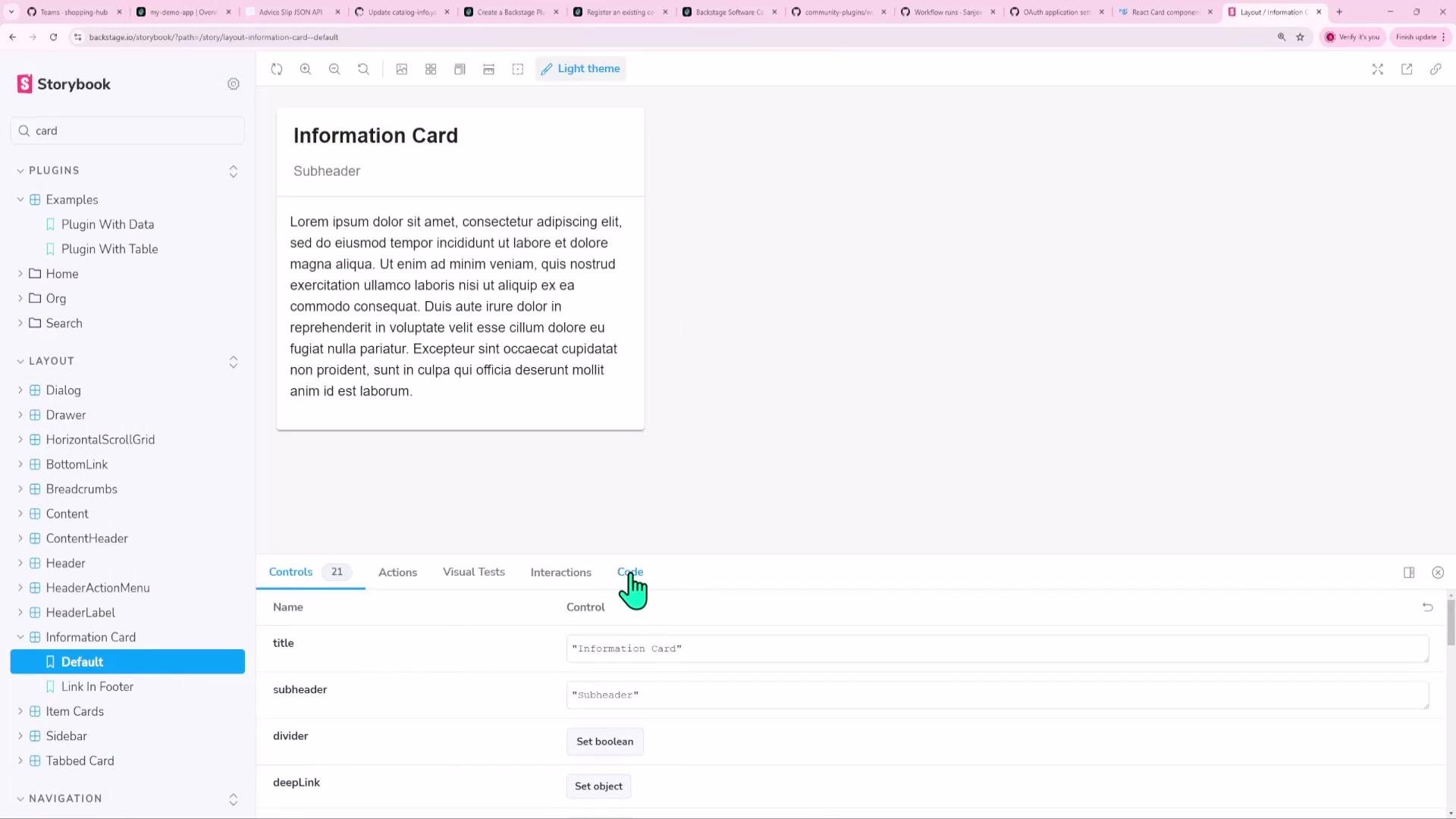Switch to the Controls tab
1456x819 pixels.
click(310, 572)
